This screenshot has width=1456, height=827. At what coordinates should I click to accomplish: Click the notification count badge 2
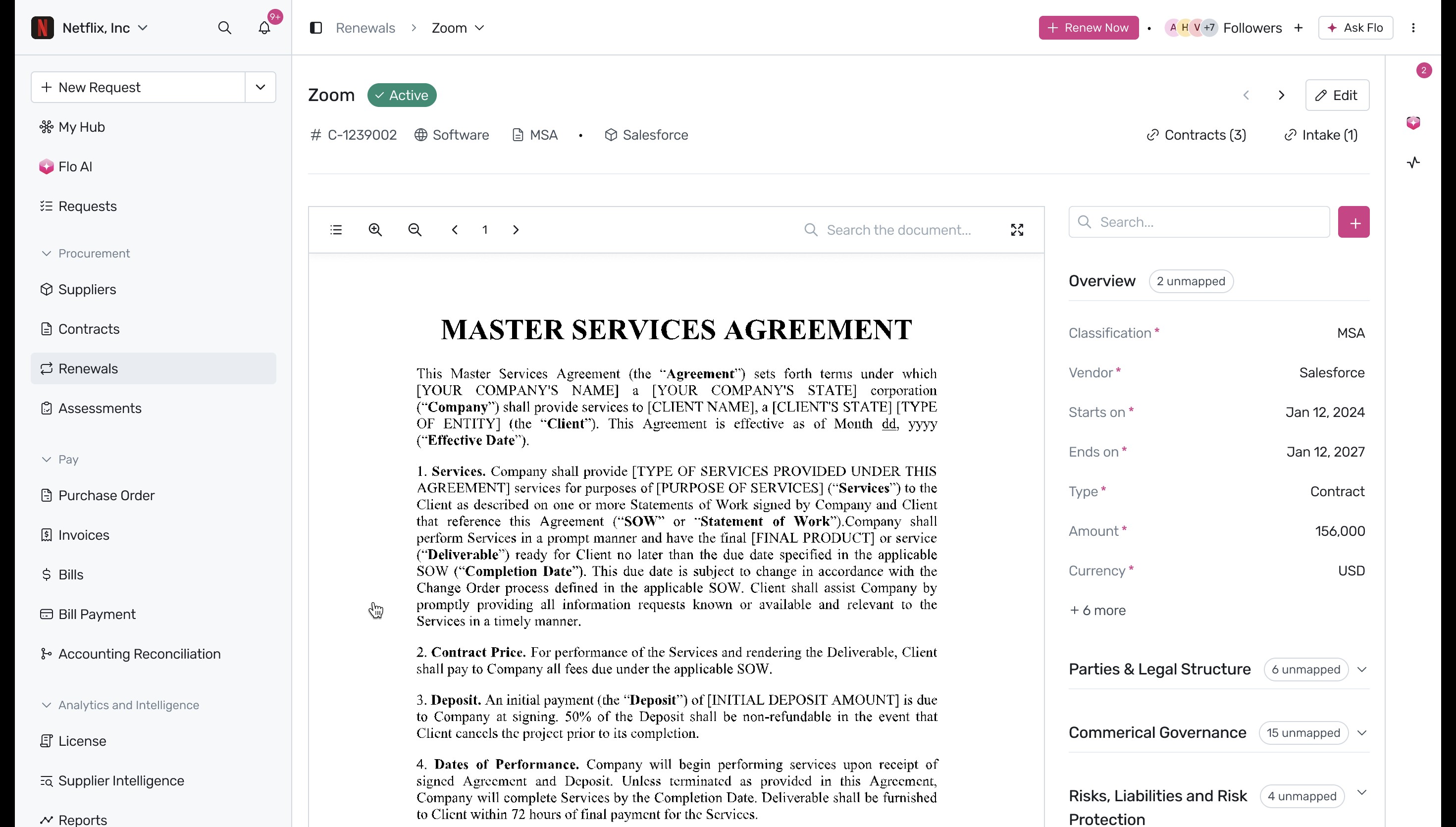[x=1424, y=70]
